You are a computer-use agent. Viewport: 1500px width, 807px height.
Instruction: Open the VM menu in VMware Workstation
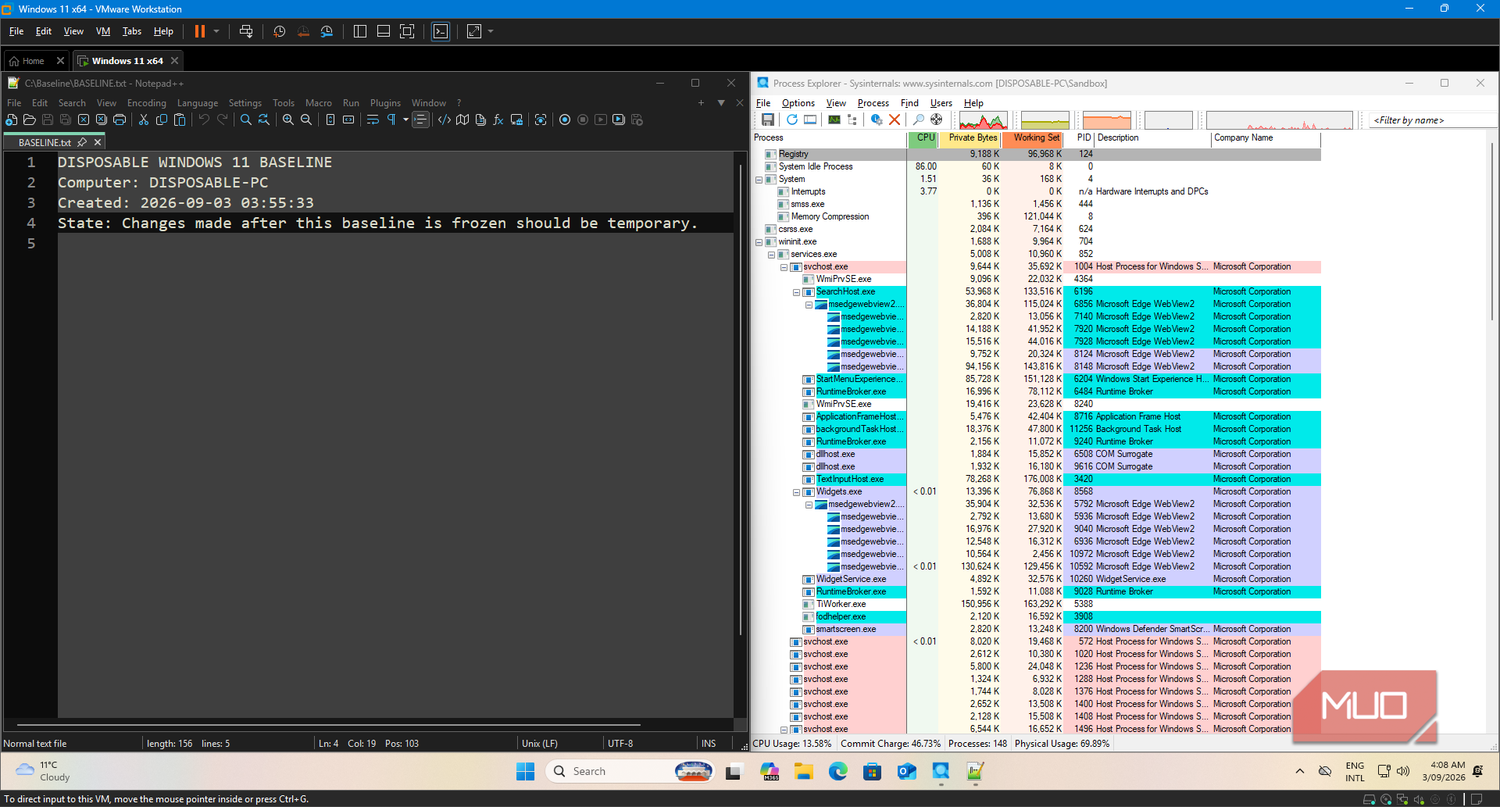tap(103, 31)
